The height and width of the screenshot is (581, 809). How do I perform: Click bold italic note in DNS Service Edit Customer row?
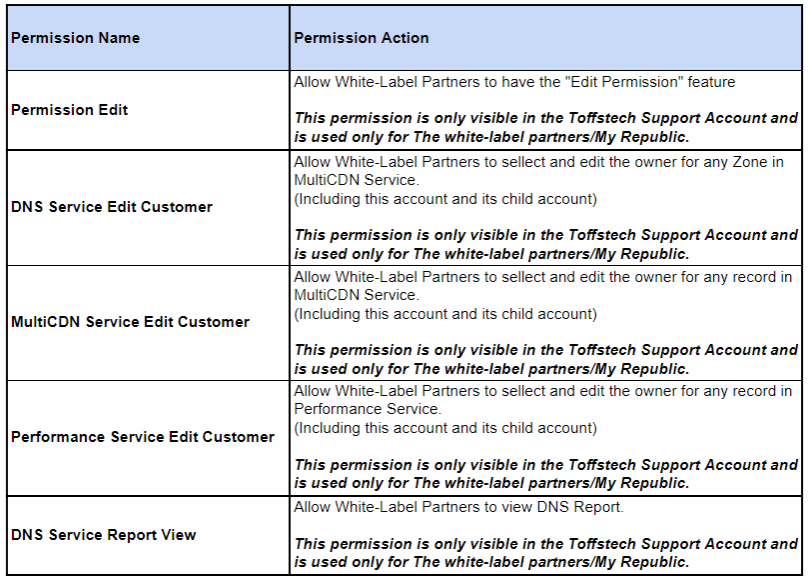point(545,244)
